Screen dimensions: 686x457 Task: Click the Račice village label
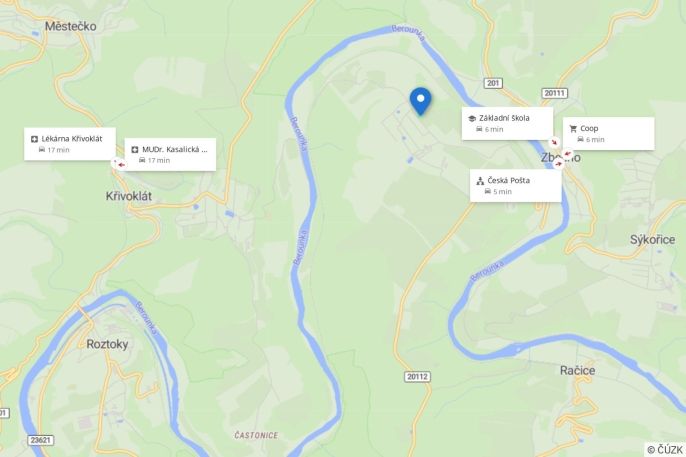point(578,371)
